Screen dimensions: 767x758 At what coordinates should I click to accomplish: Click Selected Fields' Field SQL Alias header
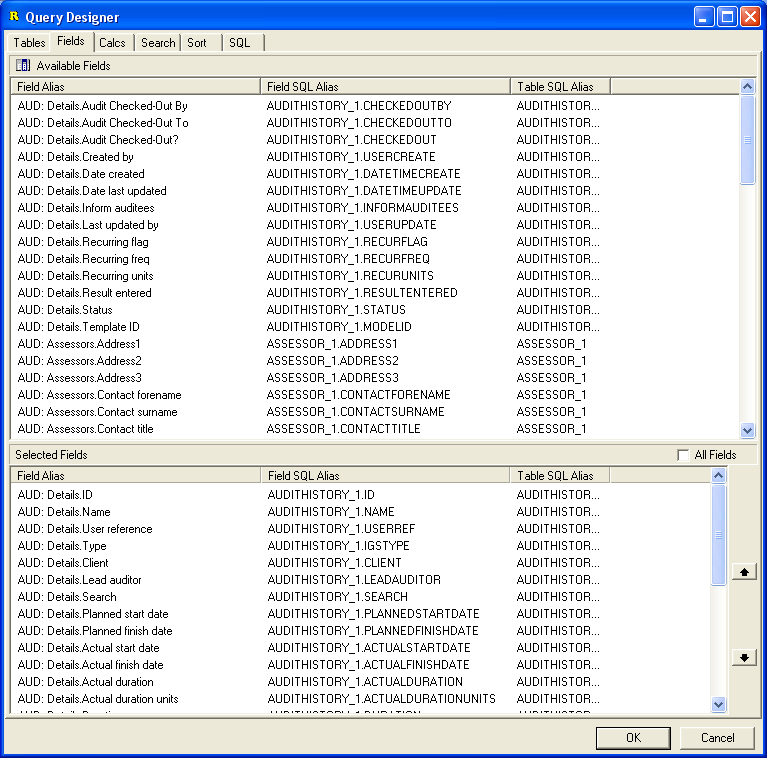tap(385, 475)
